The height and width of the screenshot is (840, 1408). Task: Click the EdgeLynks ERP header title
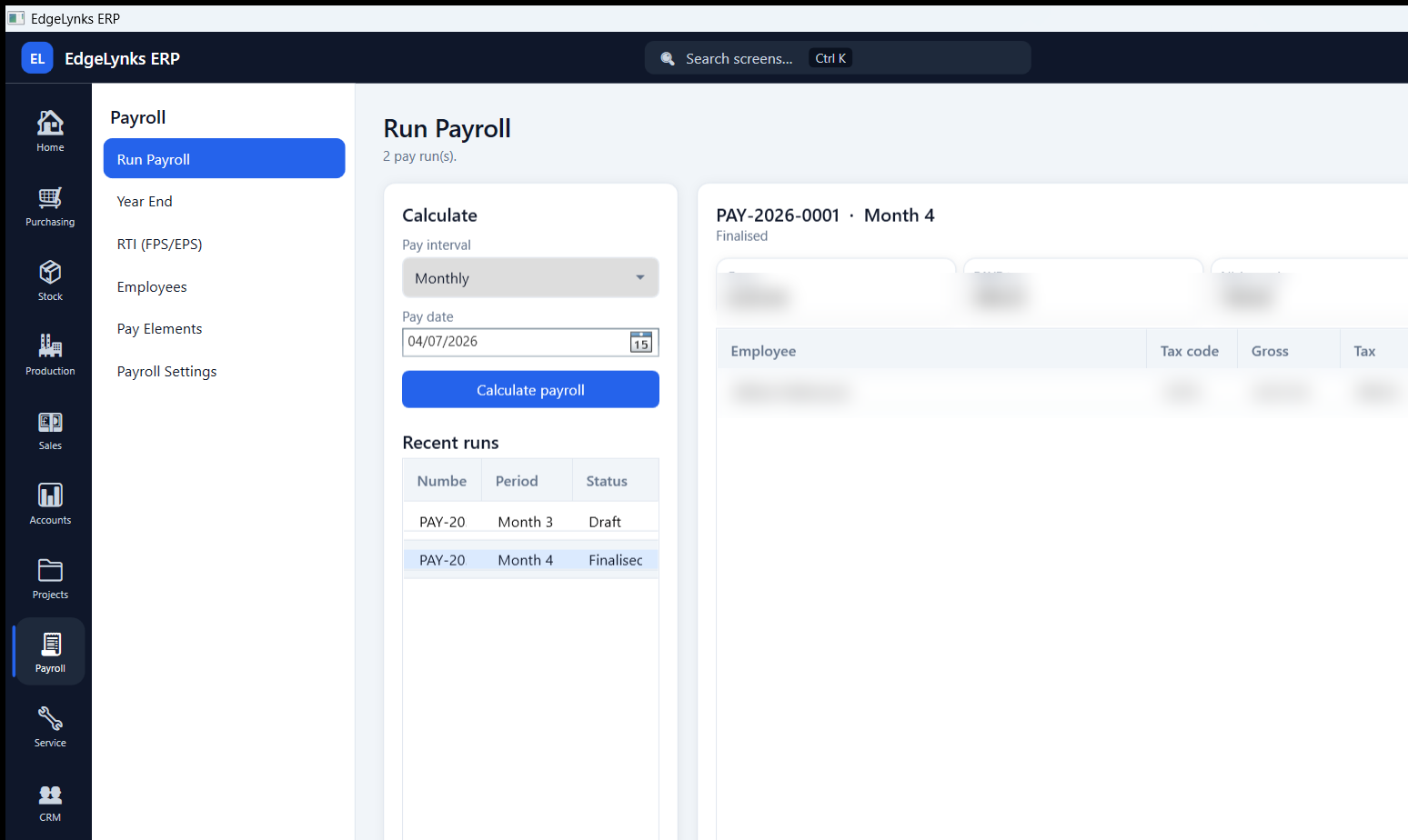122,58
